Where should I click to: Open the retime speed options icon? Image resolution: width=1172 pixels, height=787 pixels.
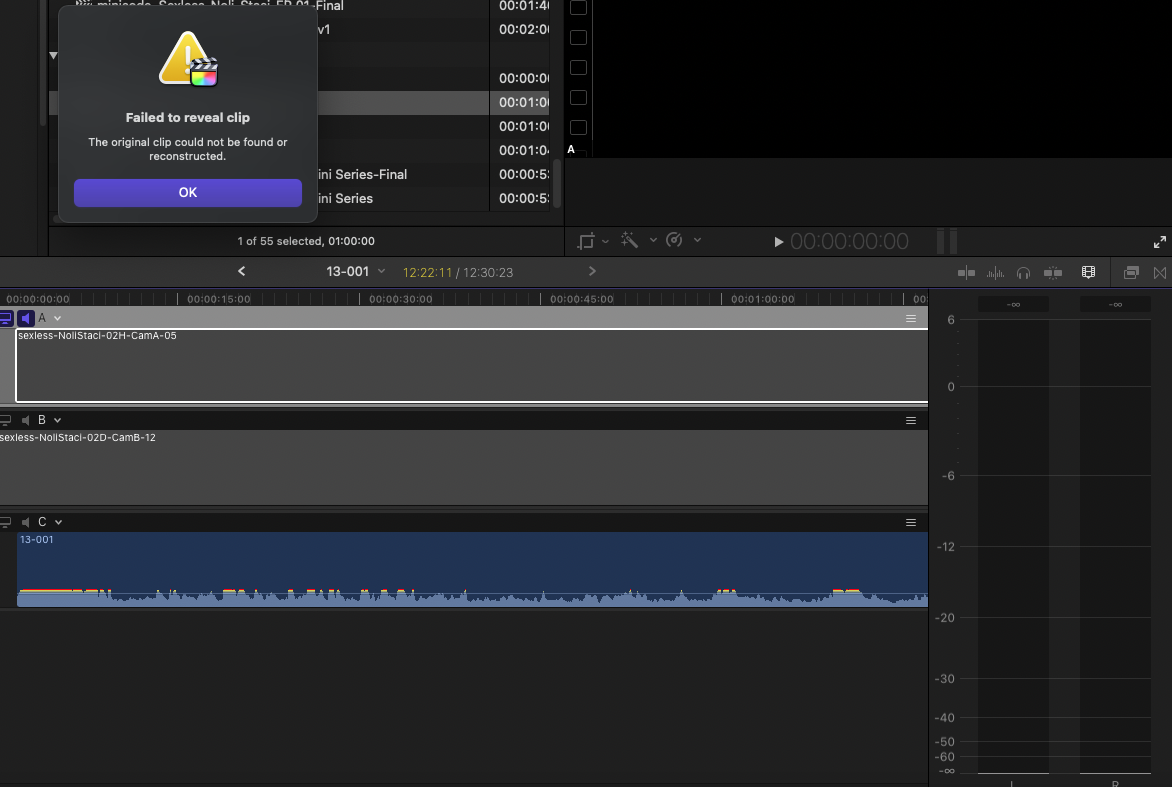674,240
